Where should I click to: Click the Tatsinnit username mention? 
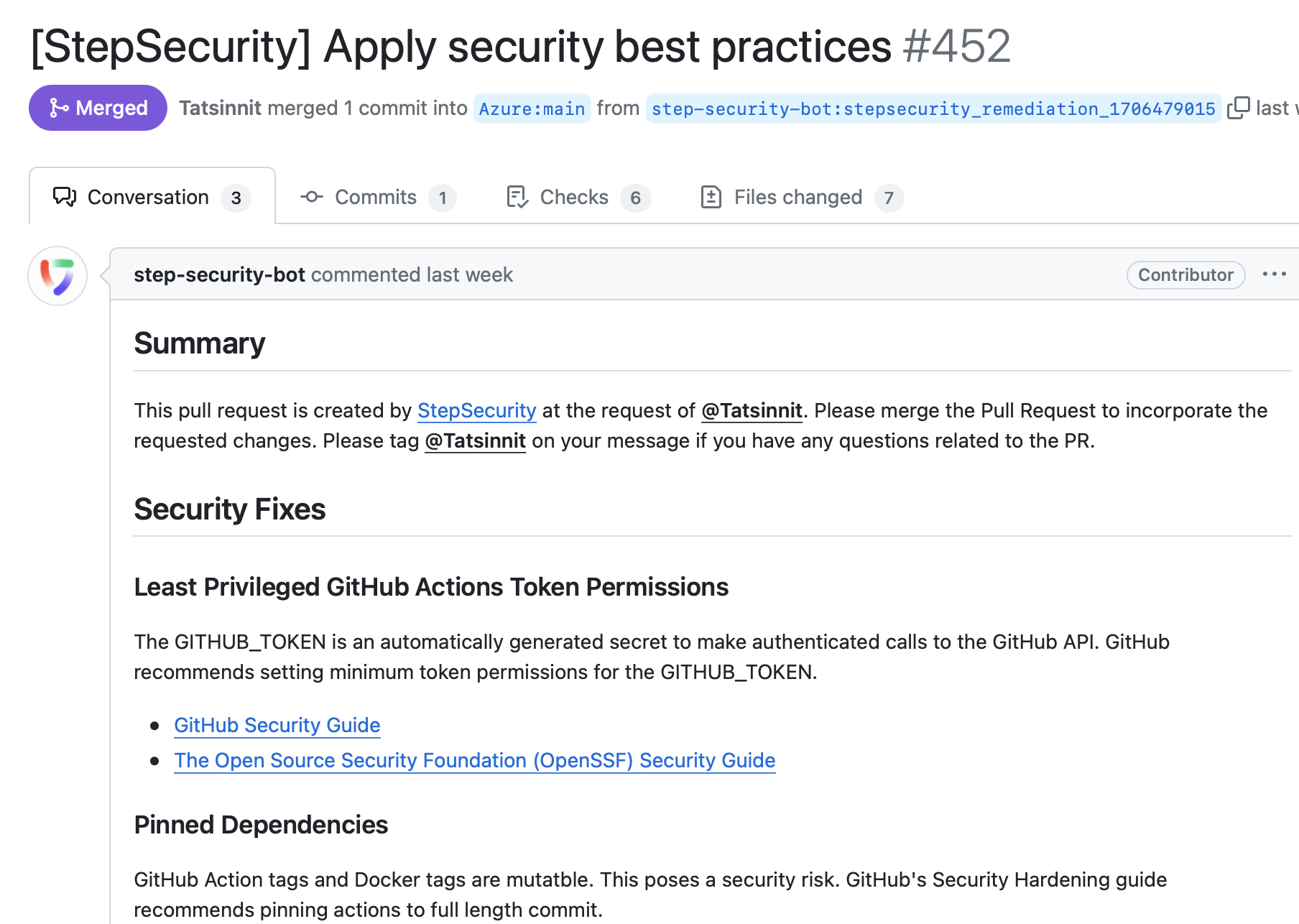pyautogui.click(x=752, y=410)
